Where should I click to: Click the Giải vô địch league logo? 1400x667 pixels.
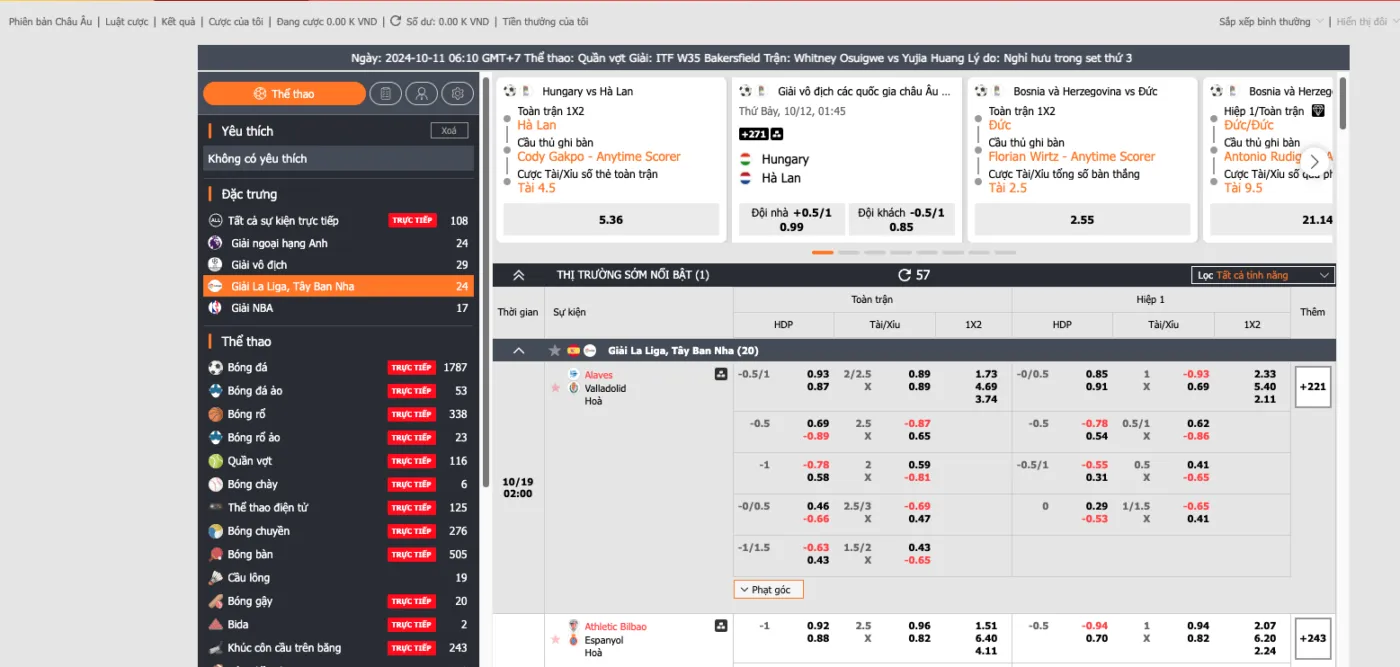pyautogui.click(x=215, y=264)
